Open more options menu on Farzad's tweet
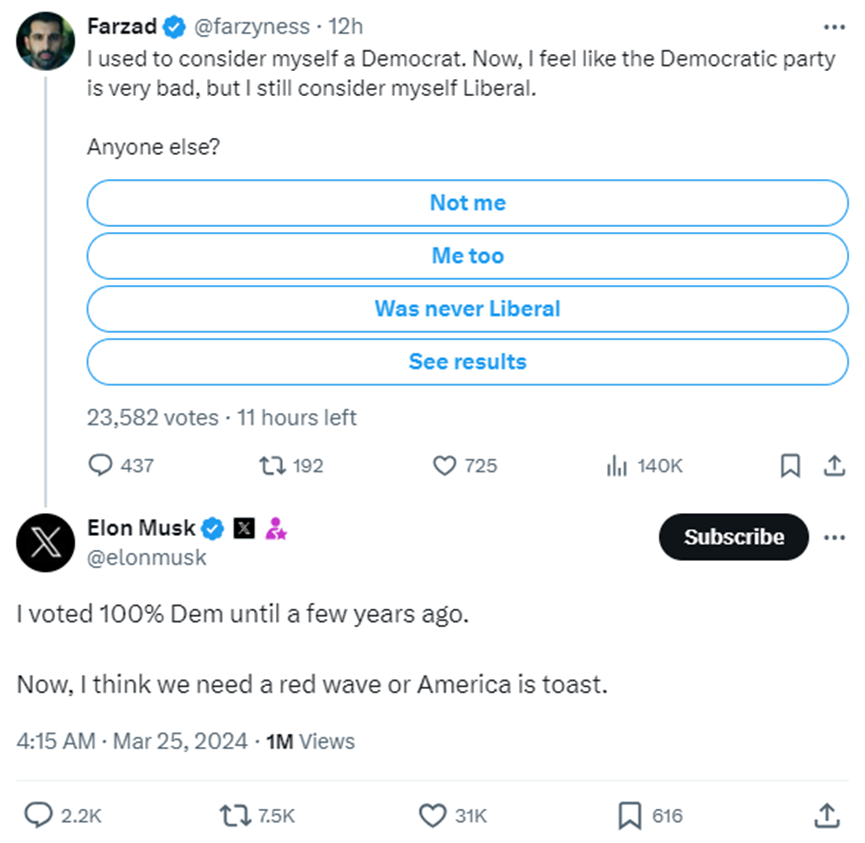Viewport: 865px width, 843px height. coord(833,27)
